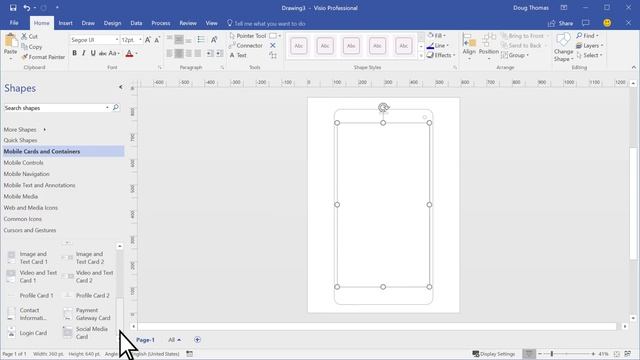Click the zoom slider handle
This screenshot has width=640, height=360.
[552, 354]
